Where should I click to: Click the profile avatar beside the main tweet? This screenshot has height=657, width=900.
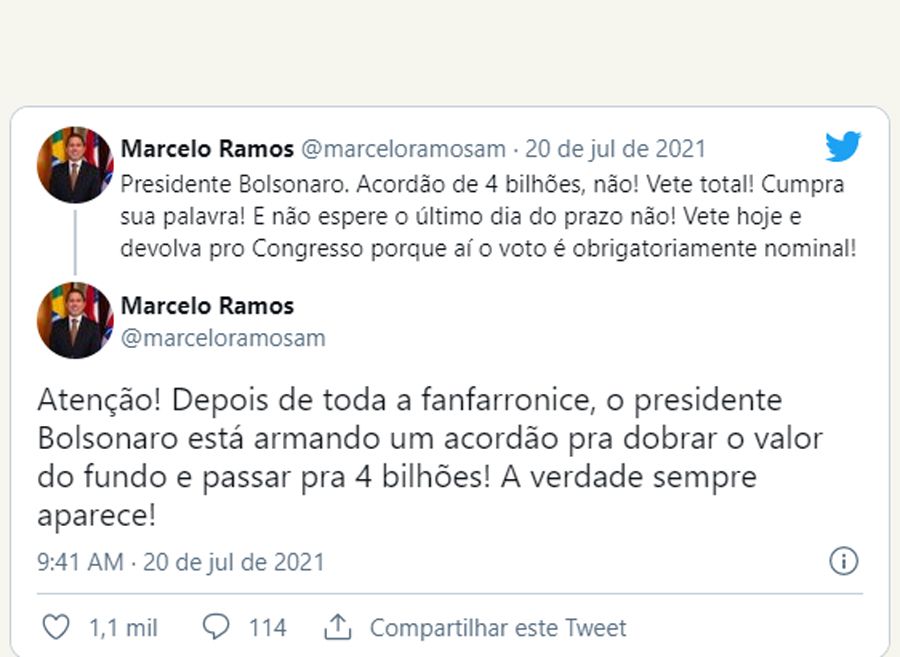click(75, 320)
